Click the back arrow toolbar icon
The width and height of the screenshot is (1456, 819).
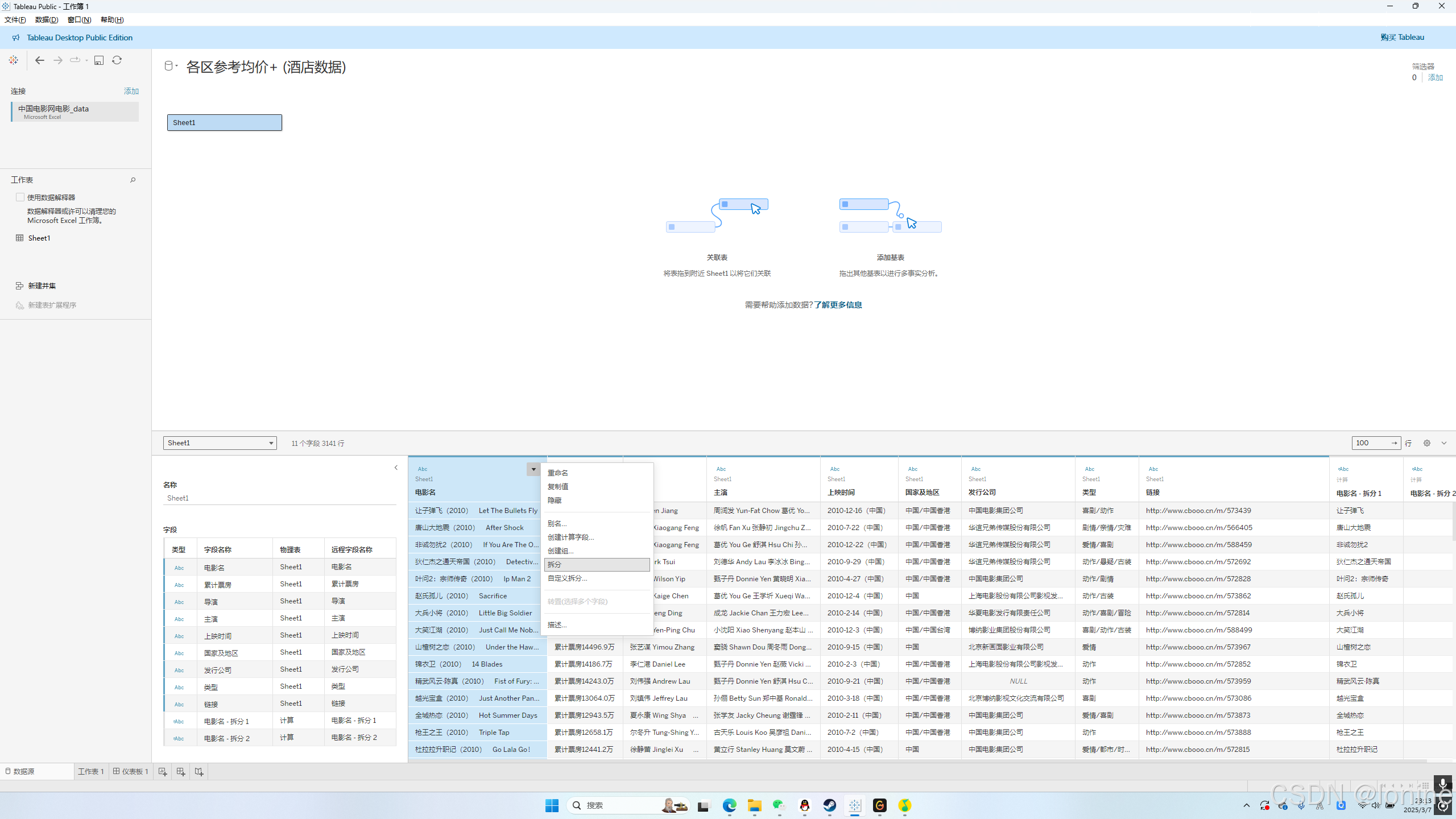39,60
